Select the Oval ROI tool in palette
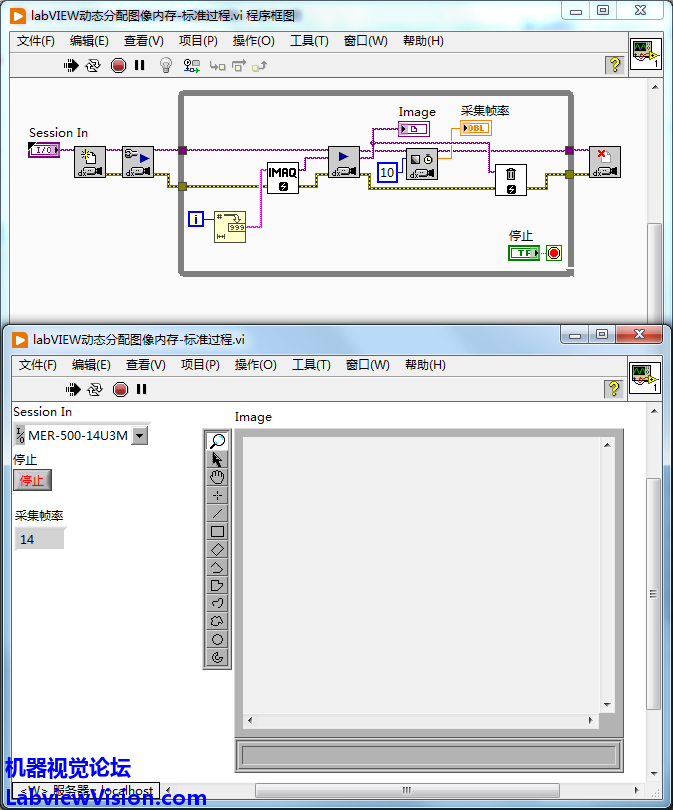Viewport: 673px width, 810px height. click(217, 639)
